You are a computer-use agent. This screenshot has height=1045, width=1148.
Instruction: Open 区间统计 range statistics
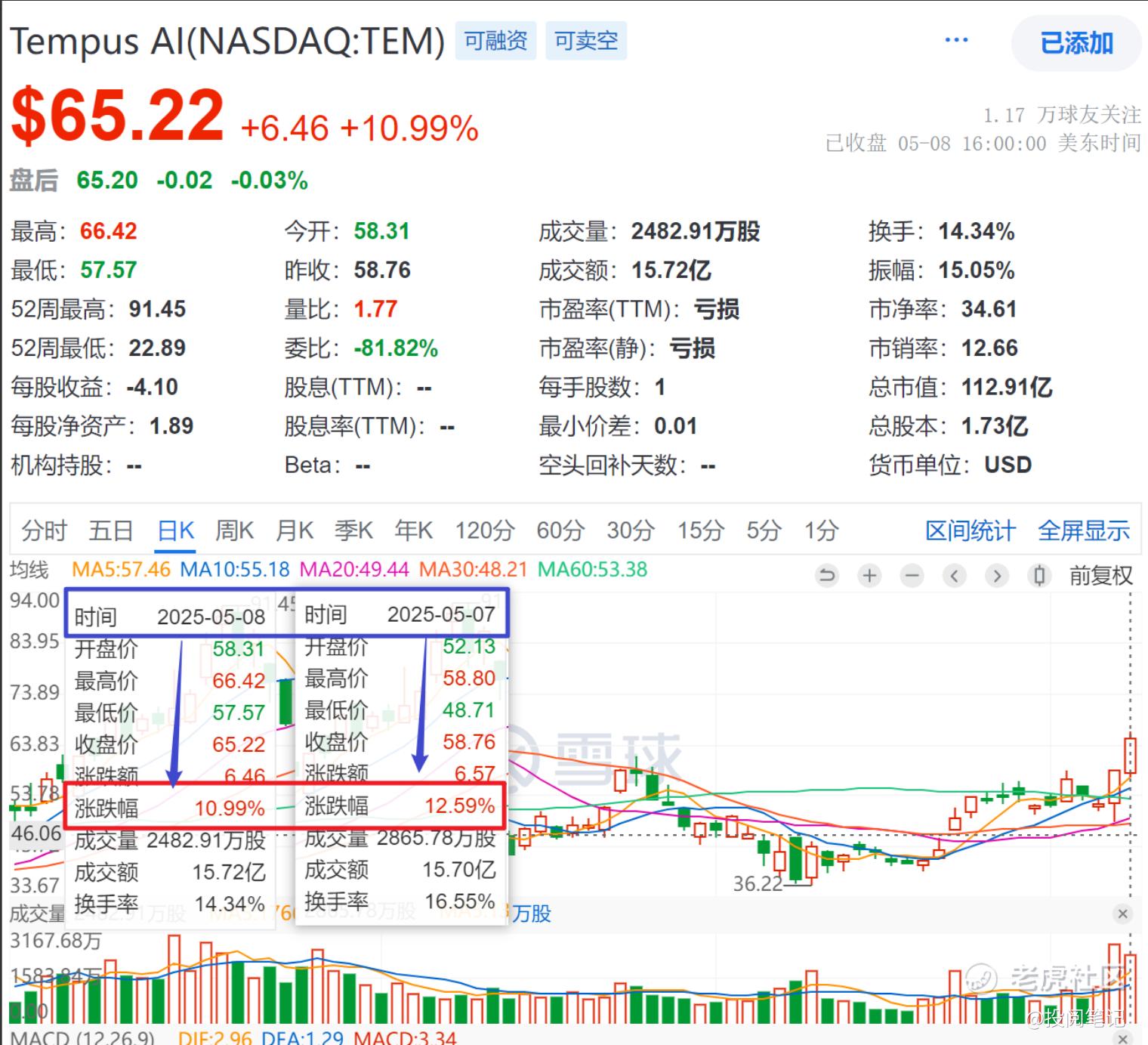(971, 531)
